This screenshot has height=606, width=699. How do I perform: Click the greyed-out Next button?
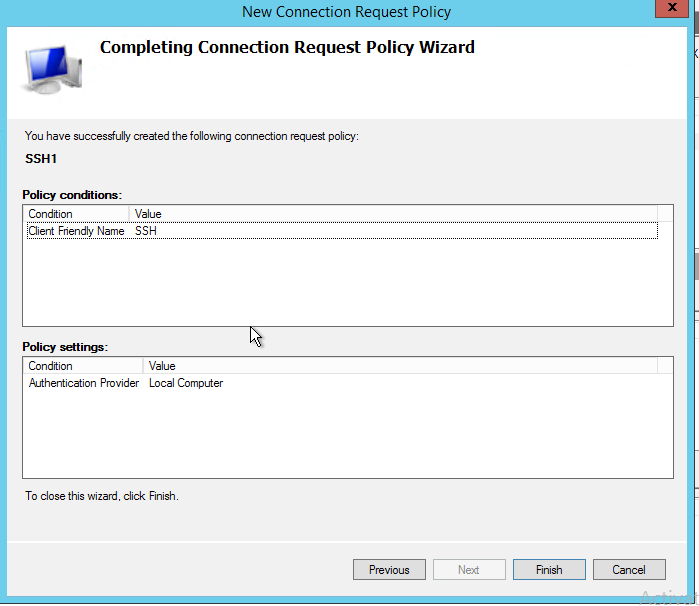click(469, 569)
